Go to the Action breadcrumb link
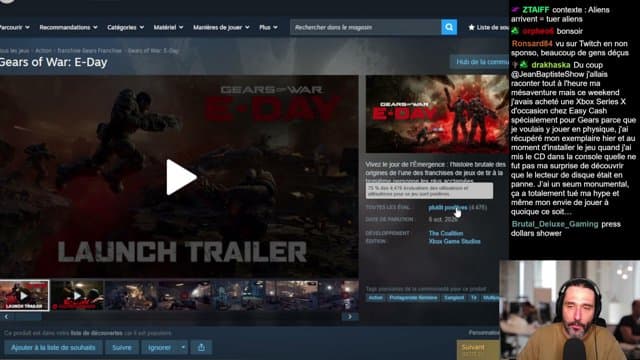This screenshot has height=360, width=640. click(x=43, y=51)
